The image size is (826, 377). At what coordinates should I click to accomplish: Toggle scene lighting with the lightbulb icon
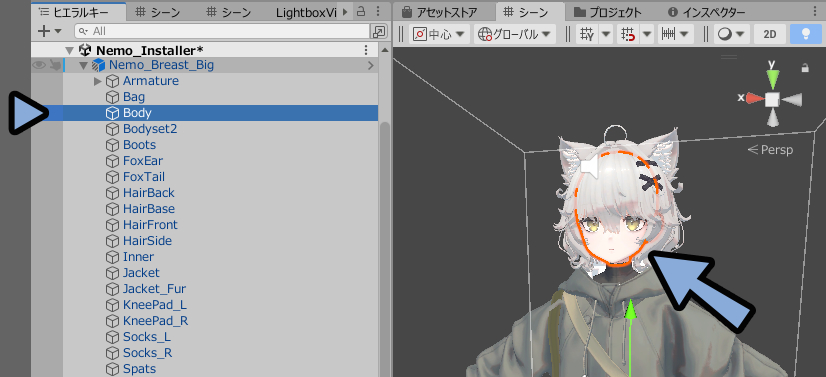click(x=805, y=35)
